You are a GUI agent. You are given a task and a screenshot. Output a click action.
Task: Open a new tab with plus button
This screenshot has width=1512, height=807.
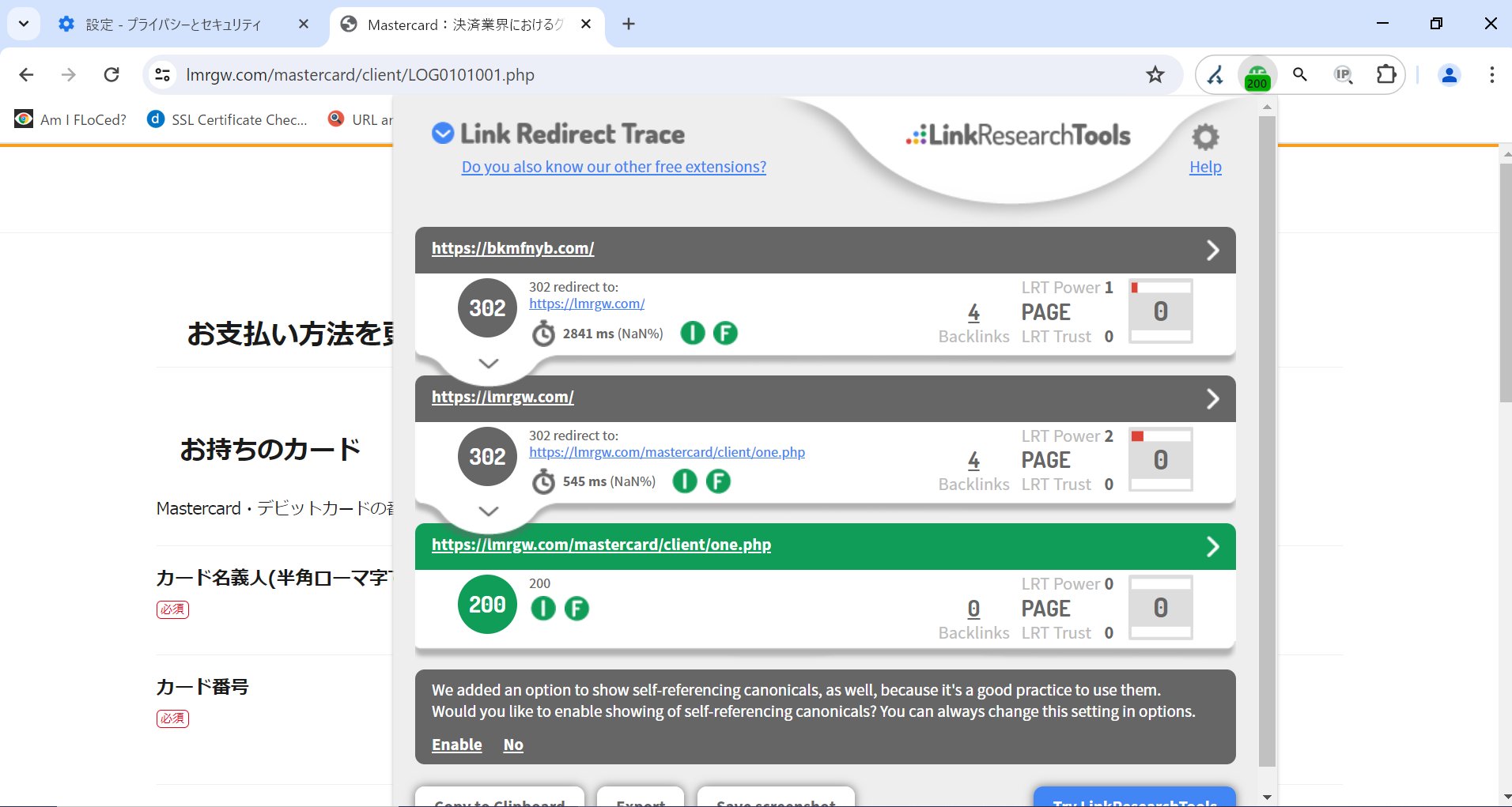coord(629,25)
